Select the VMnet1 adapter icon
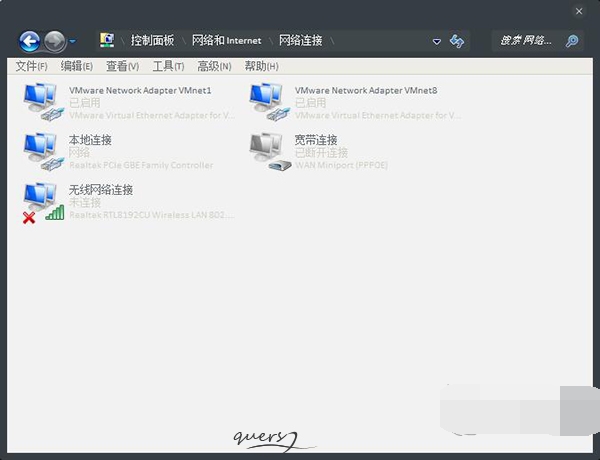600x460 pixels. click(43, 102)
